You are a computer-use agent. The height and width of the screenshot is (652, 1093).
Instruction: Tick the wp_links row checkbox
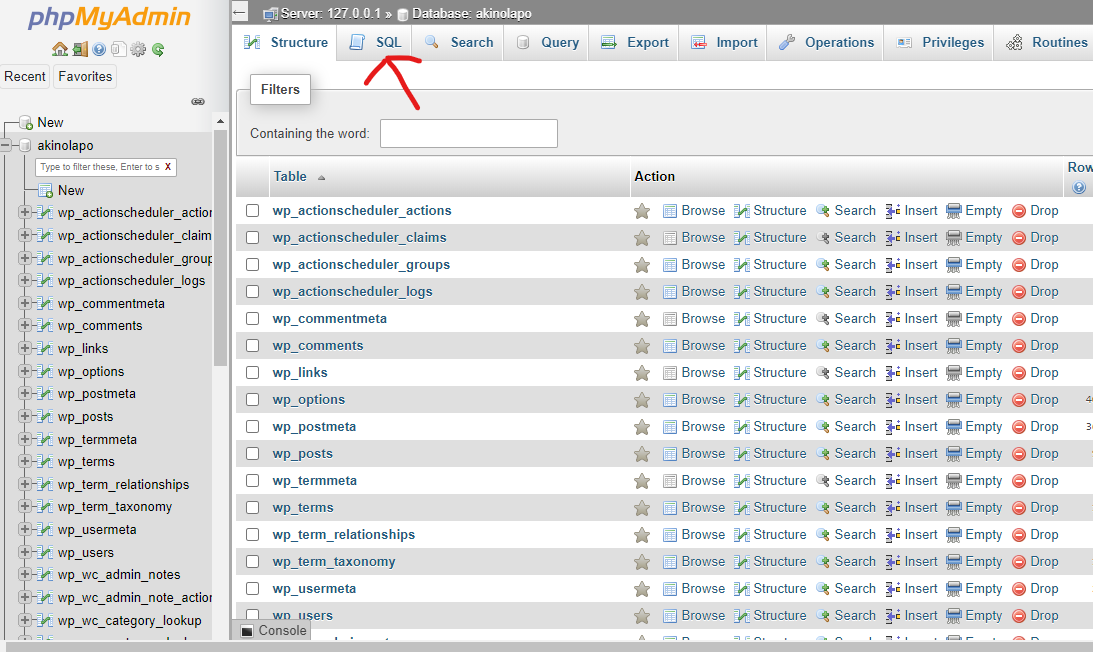252,373
